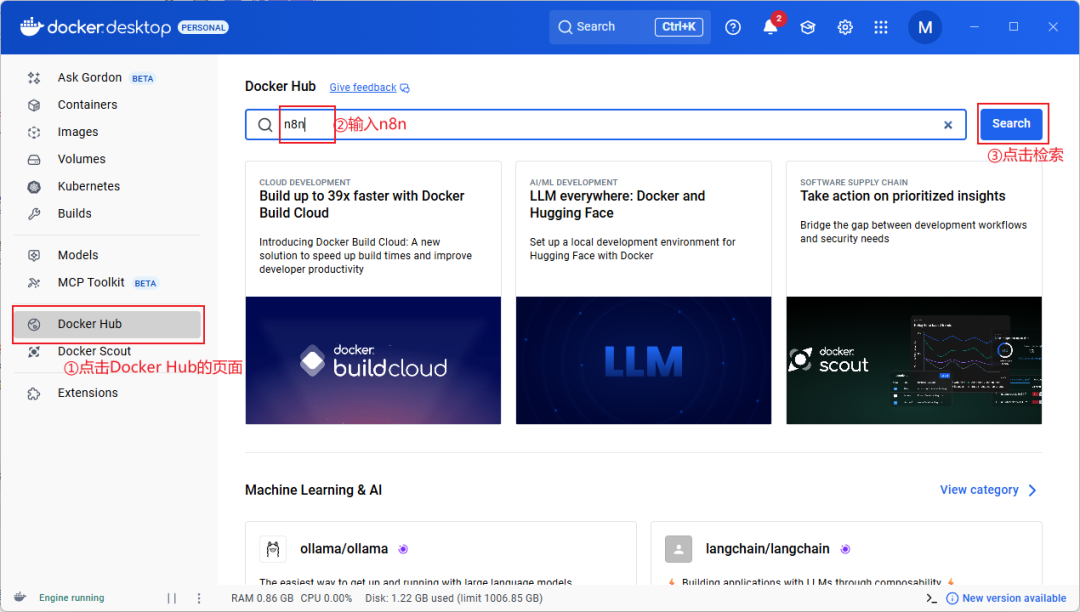
Task: Click the badge icon beside ollama/ollama
Action: pyautogui.click(x=404, y=549)
